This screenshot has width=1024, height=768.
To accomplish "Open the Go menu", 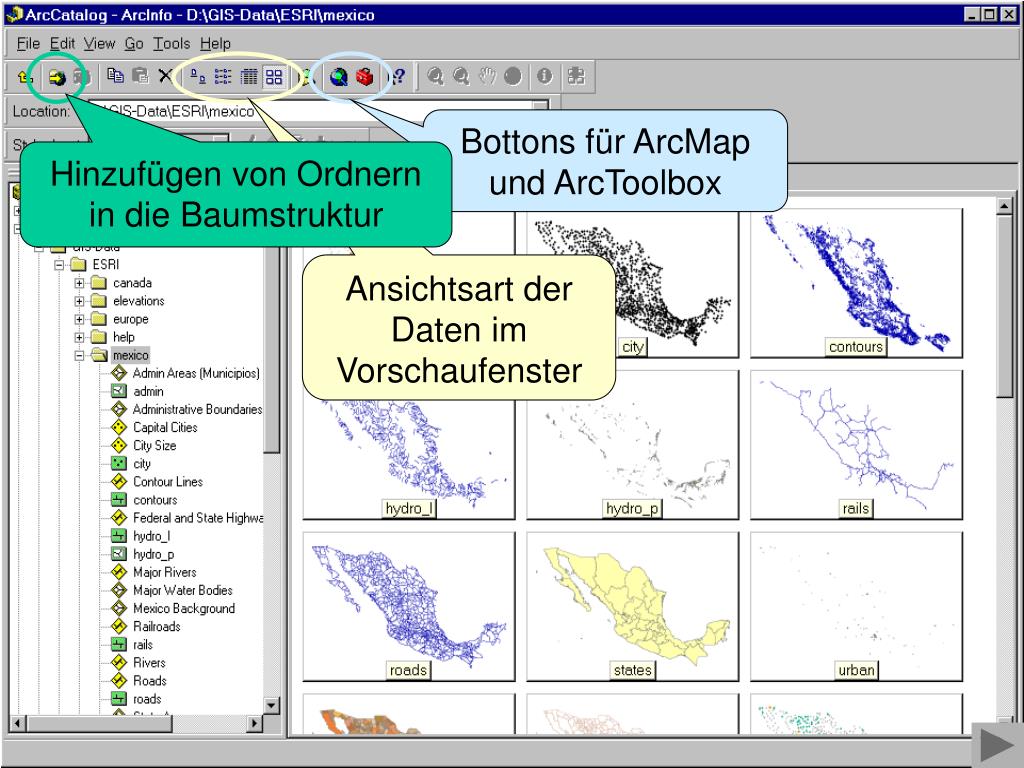I will click(x=134, y=44).
